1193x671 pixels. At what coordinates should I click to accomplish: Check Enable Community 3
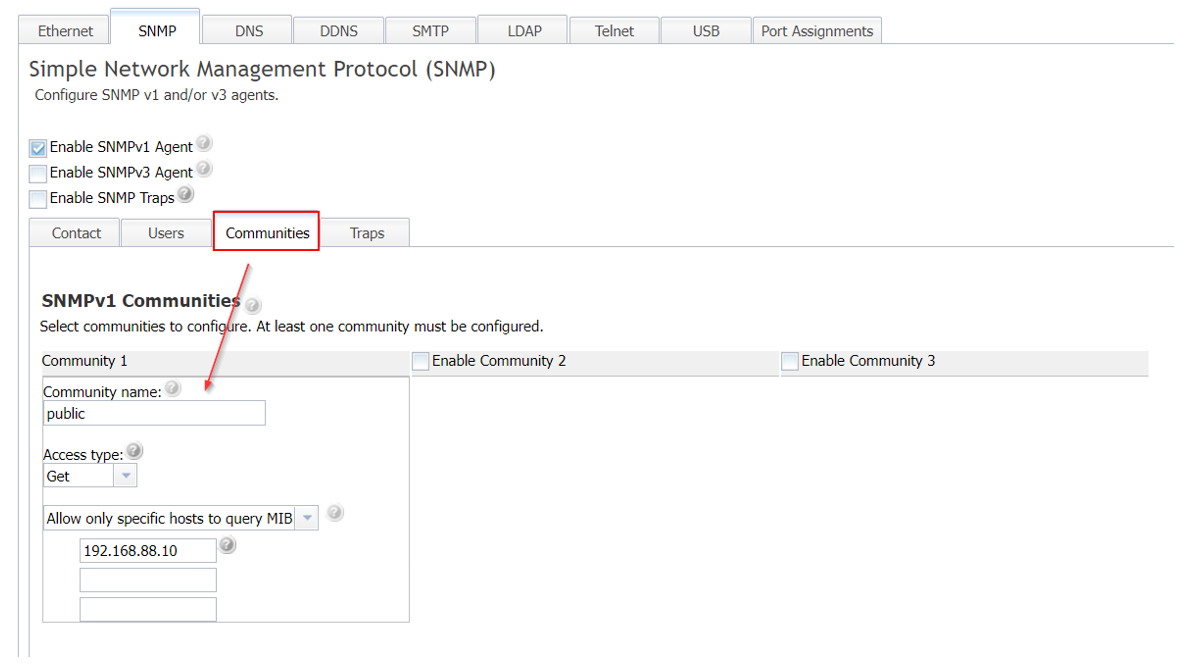[789, 361]
